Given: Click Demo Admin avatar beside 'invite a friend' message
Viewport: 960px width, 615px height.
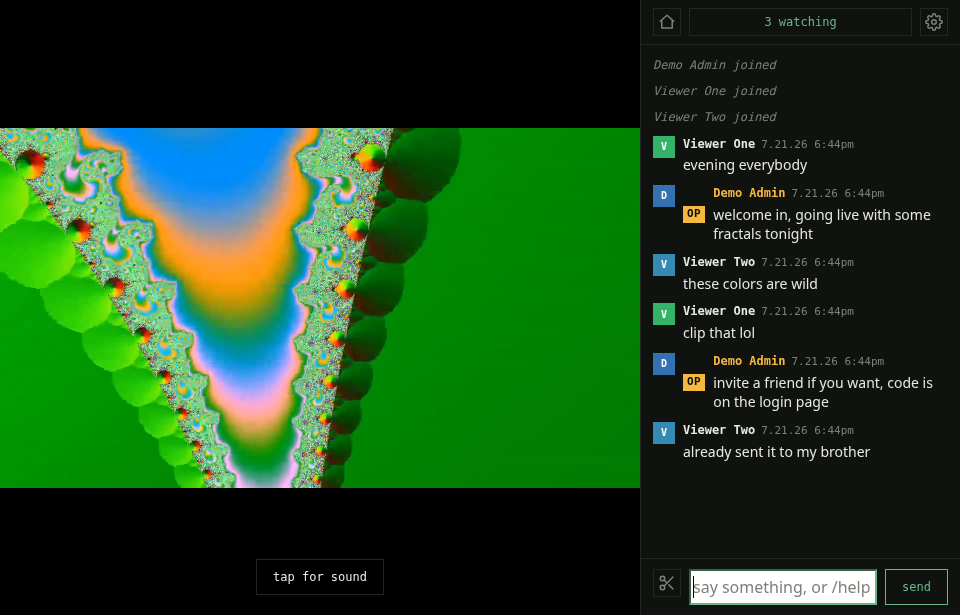Looking at the screenshot, I should (x=664, y=364).
